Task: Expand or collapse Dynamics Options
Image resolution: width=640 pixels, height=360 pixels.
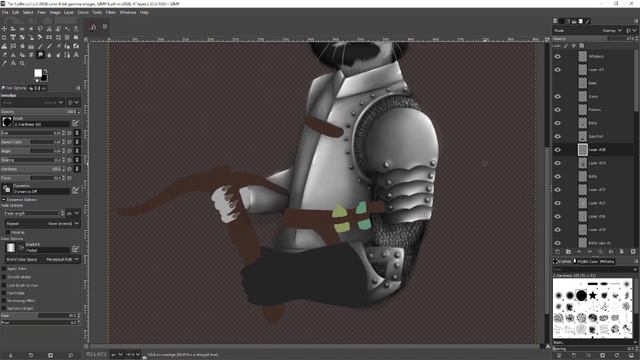Action: [4, 200]
